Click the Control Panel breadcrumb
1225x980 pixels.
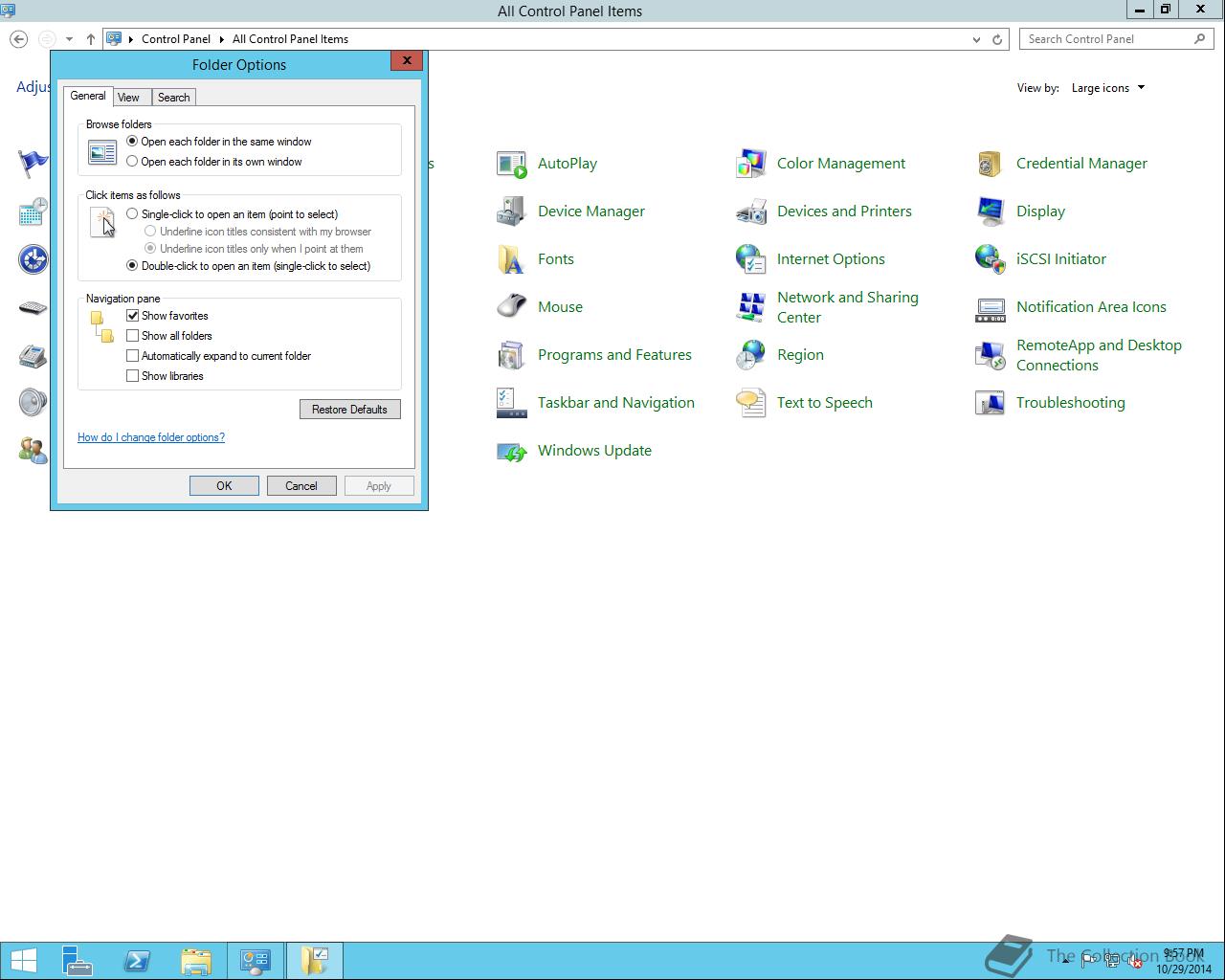176,39
